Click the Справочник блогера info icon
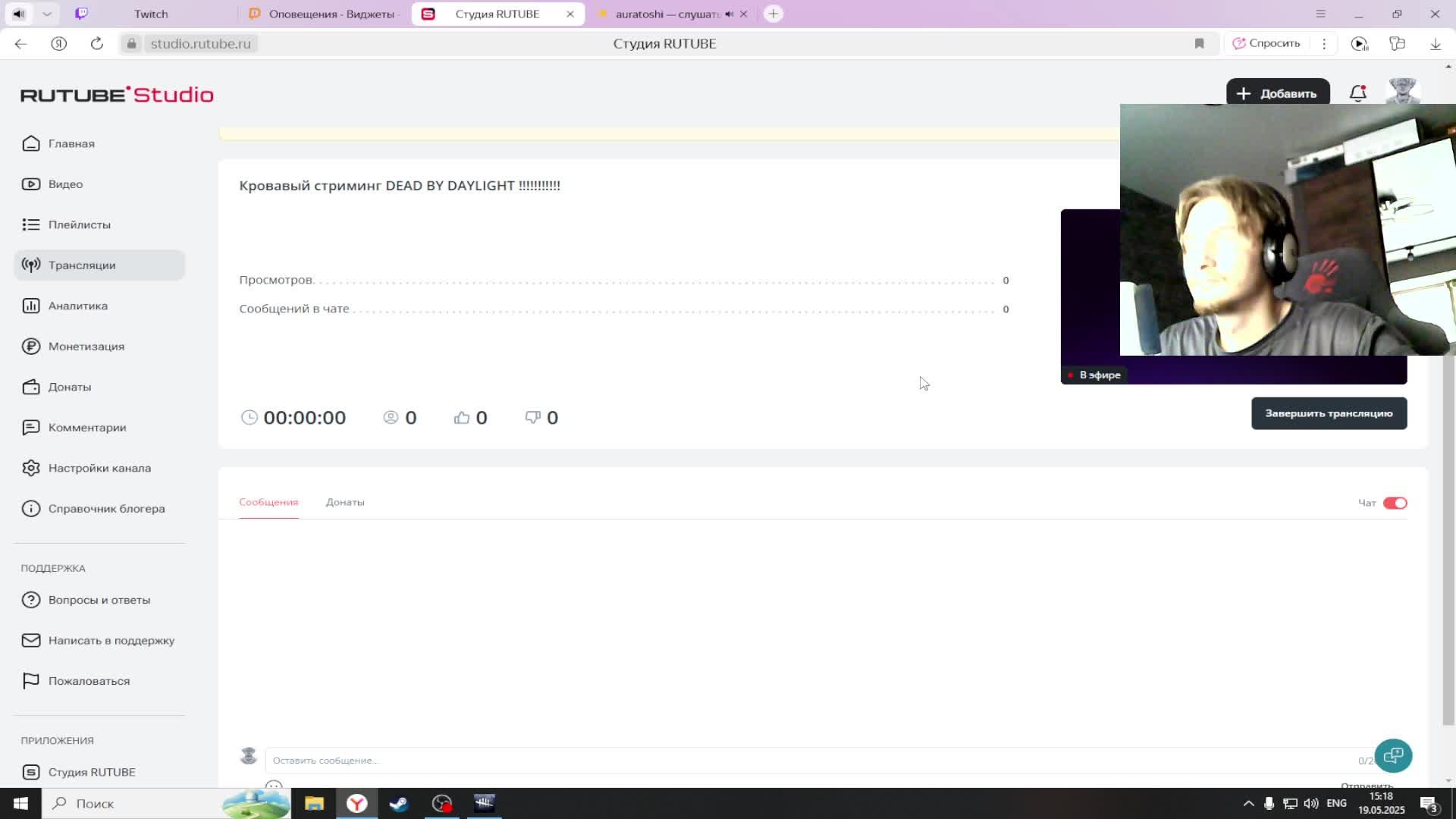The width and height of the screenshot is (1456, 819). click(31, 509)
